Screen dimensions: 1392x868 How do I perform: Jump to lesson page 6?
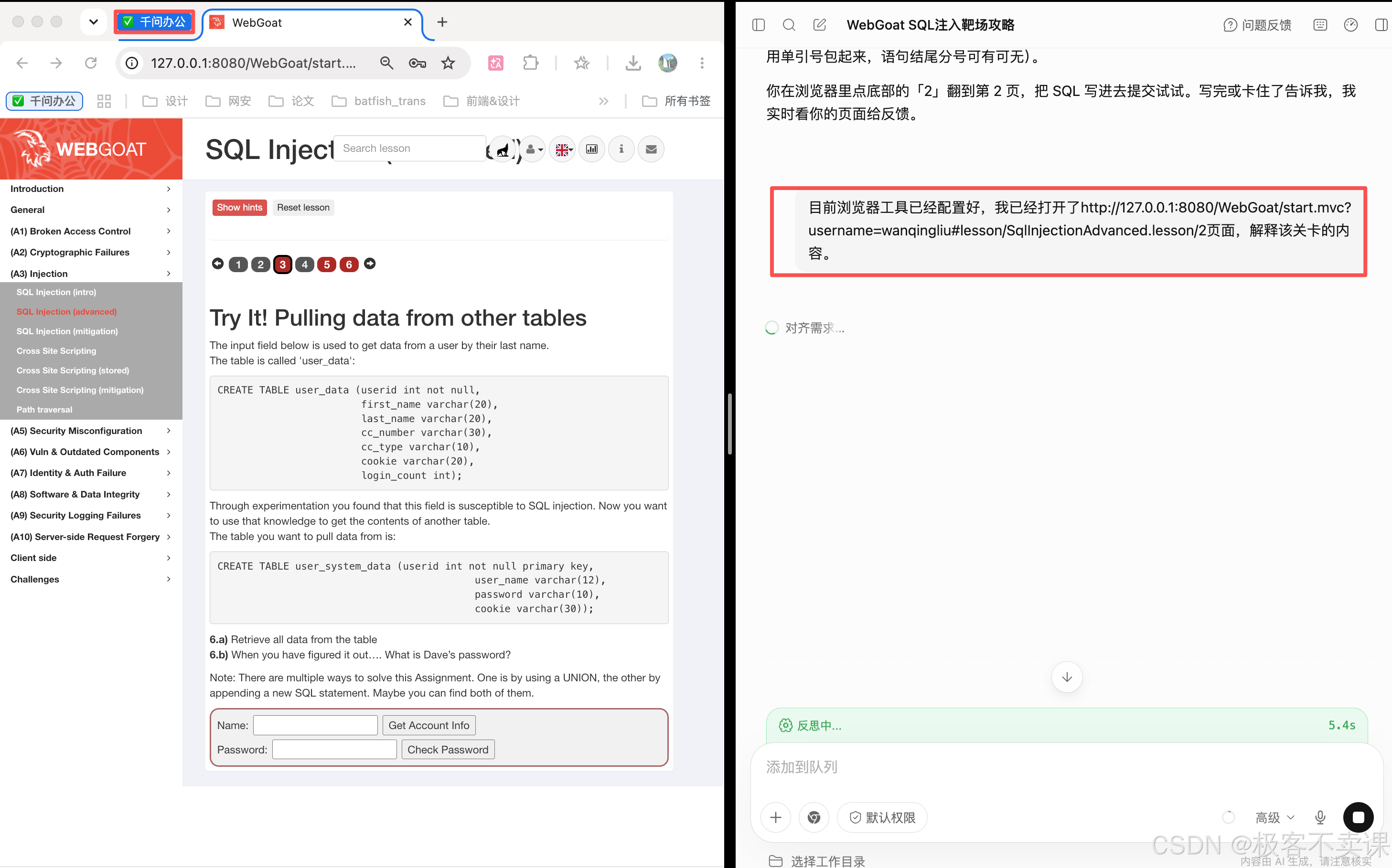tap(349, 264)
